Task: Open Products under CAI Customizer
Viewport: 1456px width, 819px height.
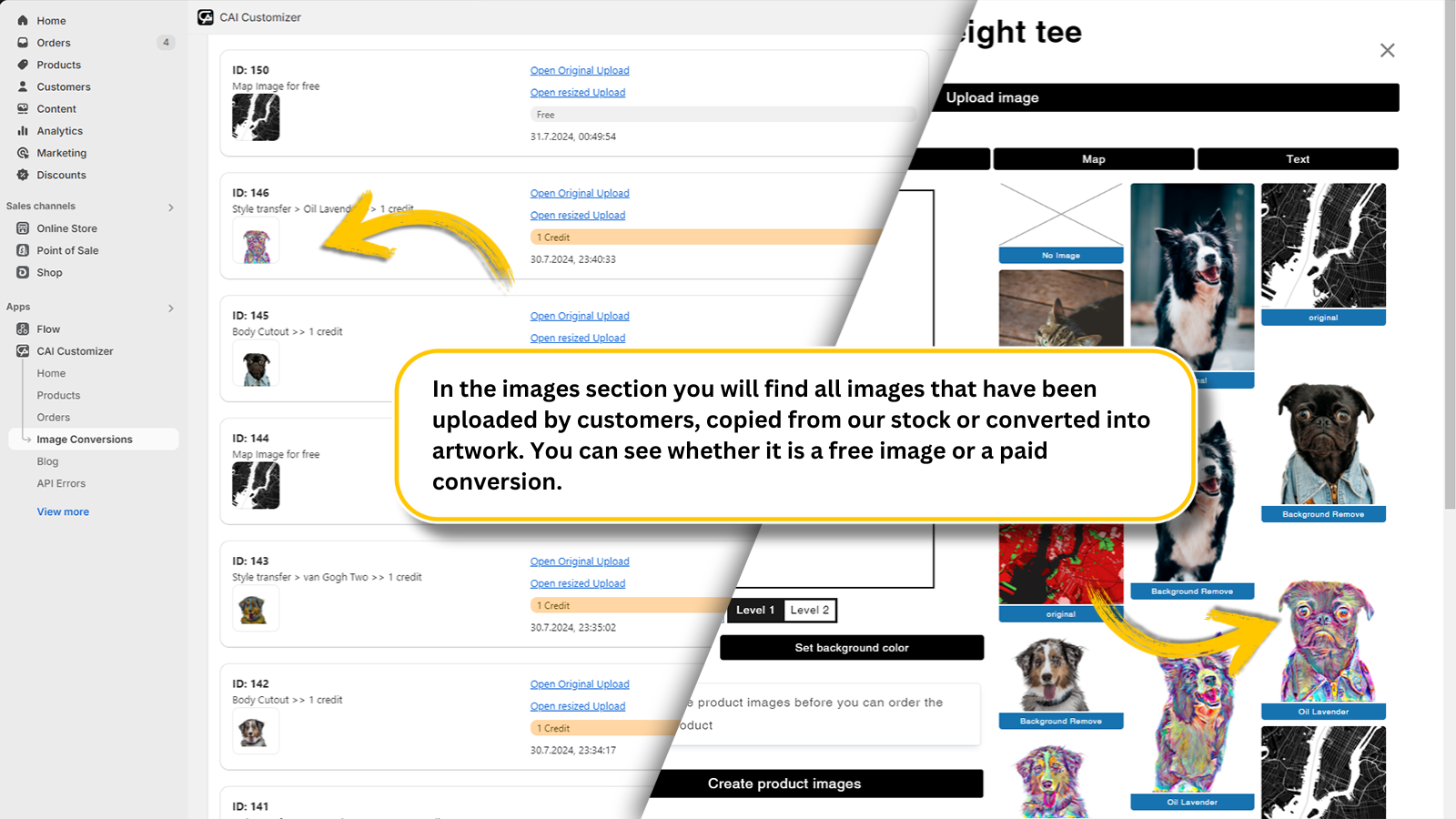Action: [58, 395]
